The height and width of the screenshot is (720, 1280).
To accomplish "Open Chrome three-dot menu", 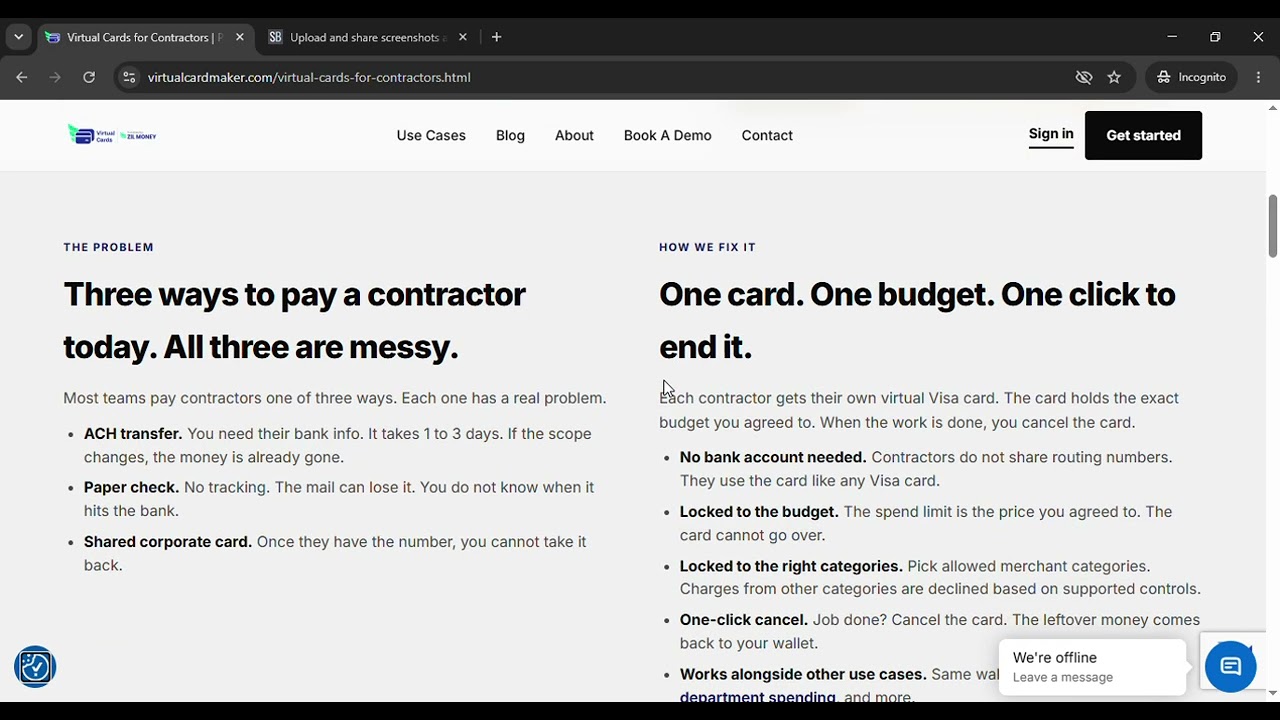I will pyautogui.click(x=1258, y=77).
